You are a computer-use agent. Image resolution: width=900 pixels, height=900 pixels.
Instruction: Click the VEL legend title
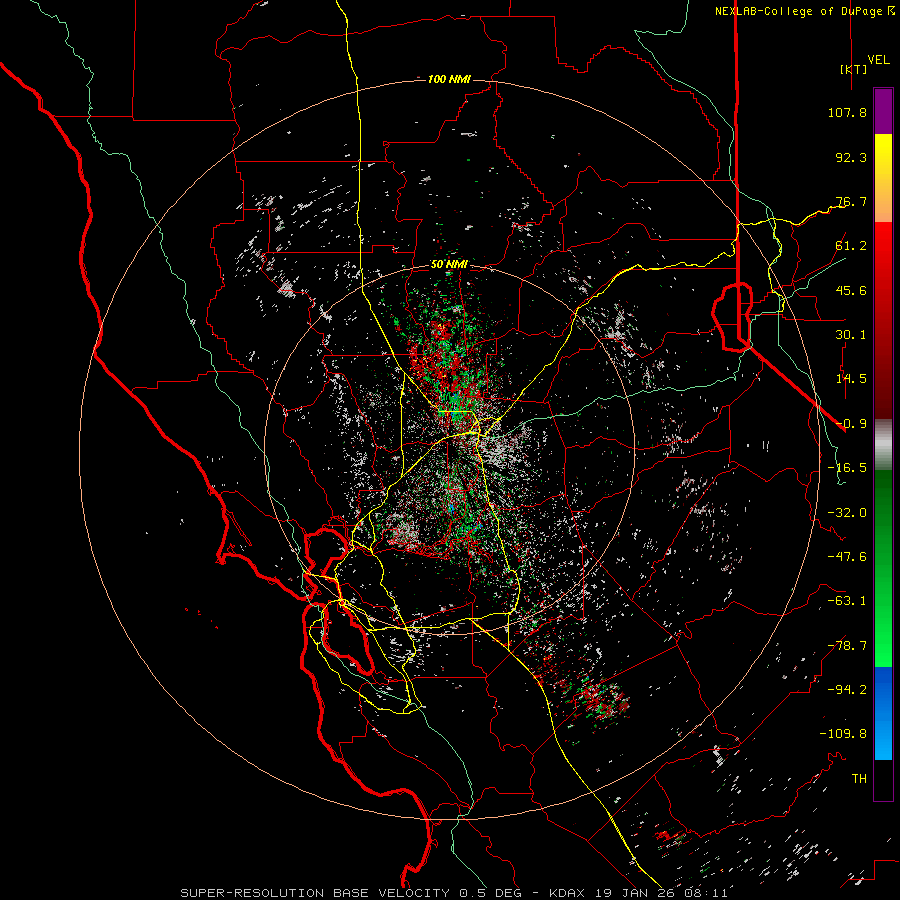(878, 60)
